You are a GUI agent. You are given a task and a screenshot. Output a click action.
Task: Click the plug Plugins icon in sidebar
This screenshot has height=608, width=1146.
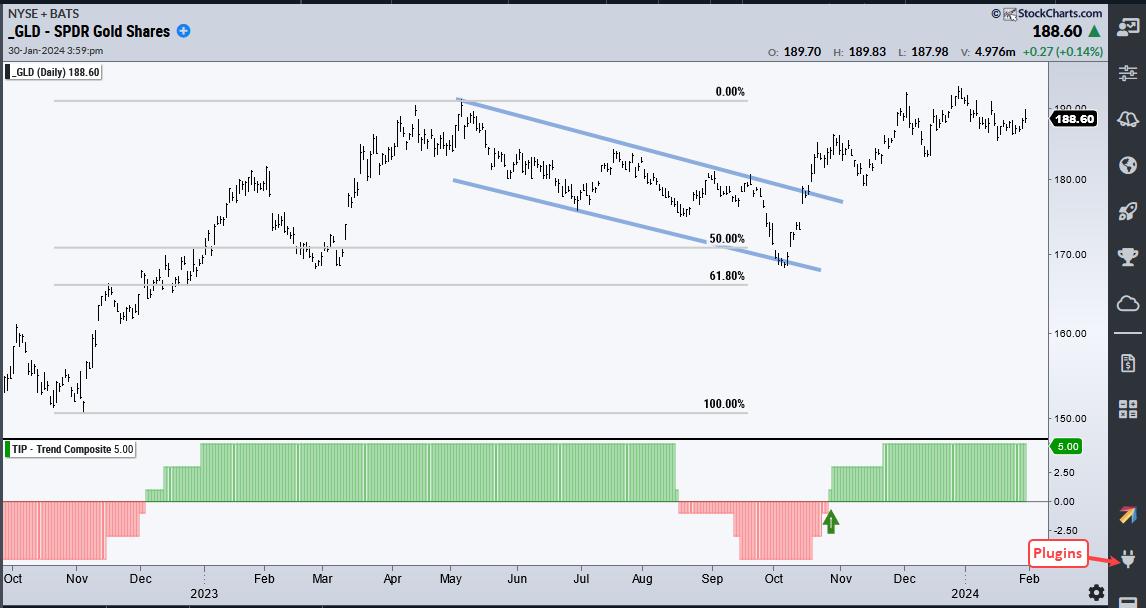pyautogui.click(x=1127, y=559)
